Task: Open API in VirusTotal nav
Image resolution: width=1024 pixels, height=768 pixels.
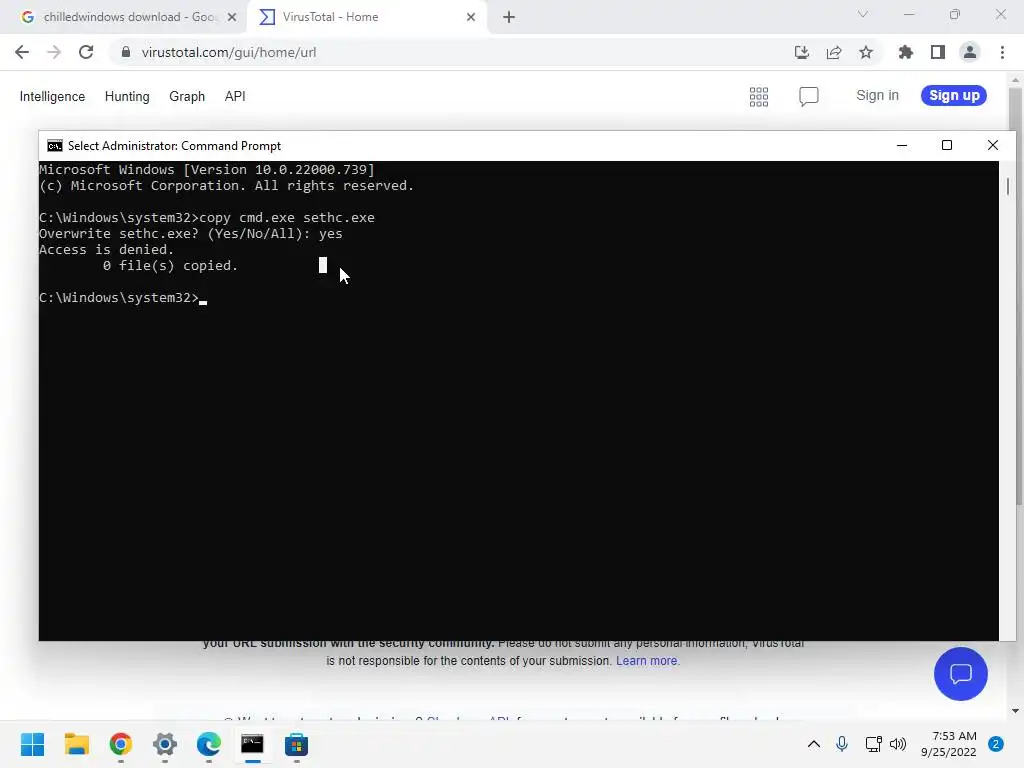Action: [x=235, y=97]
